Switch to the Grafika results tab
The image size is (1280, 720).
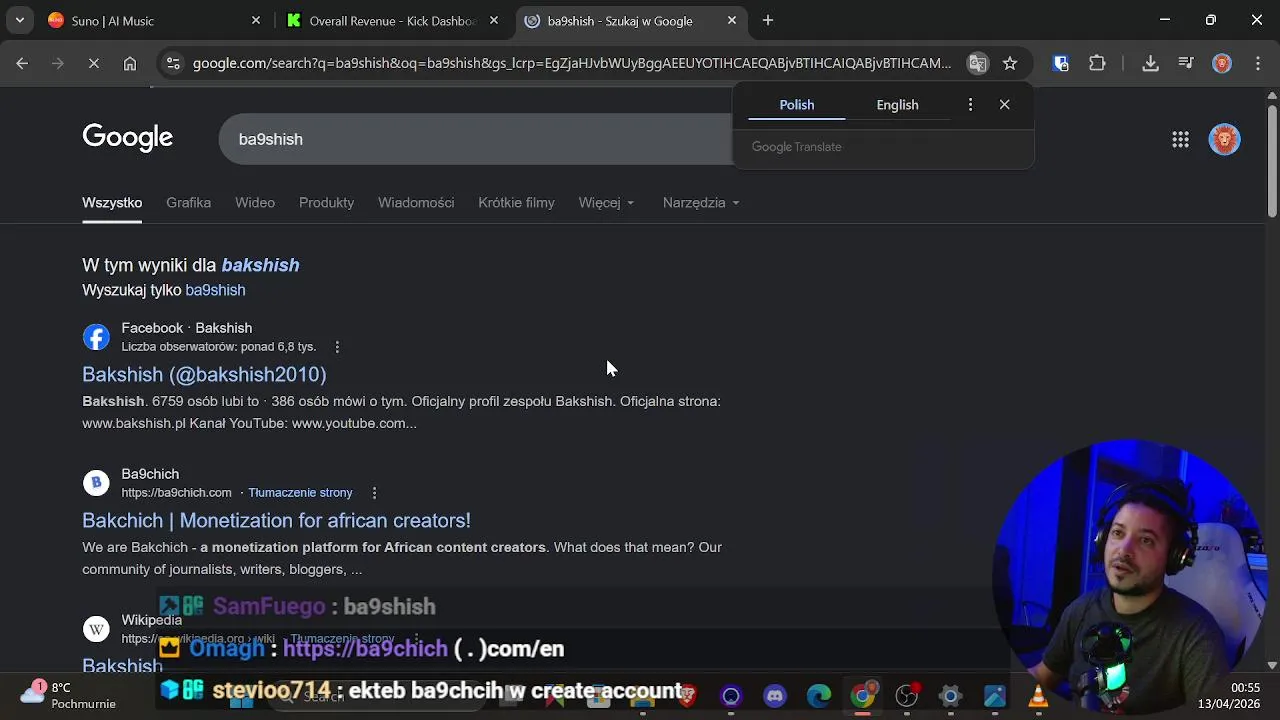click(x=188, y=203)
